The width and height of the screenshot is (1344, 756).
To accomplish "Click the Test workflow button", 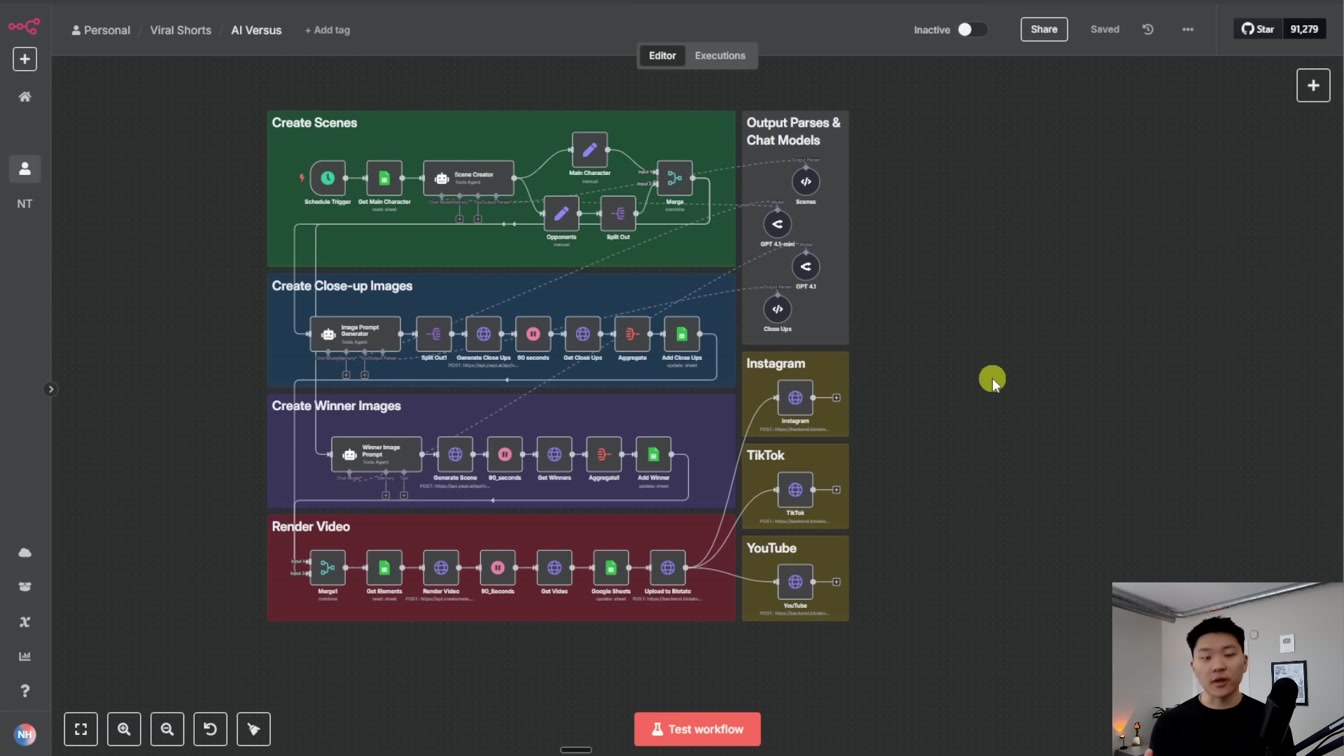I will (x=697, y=729).
